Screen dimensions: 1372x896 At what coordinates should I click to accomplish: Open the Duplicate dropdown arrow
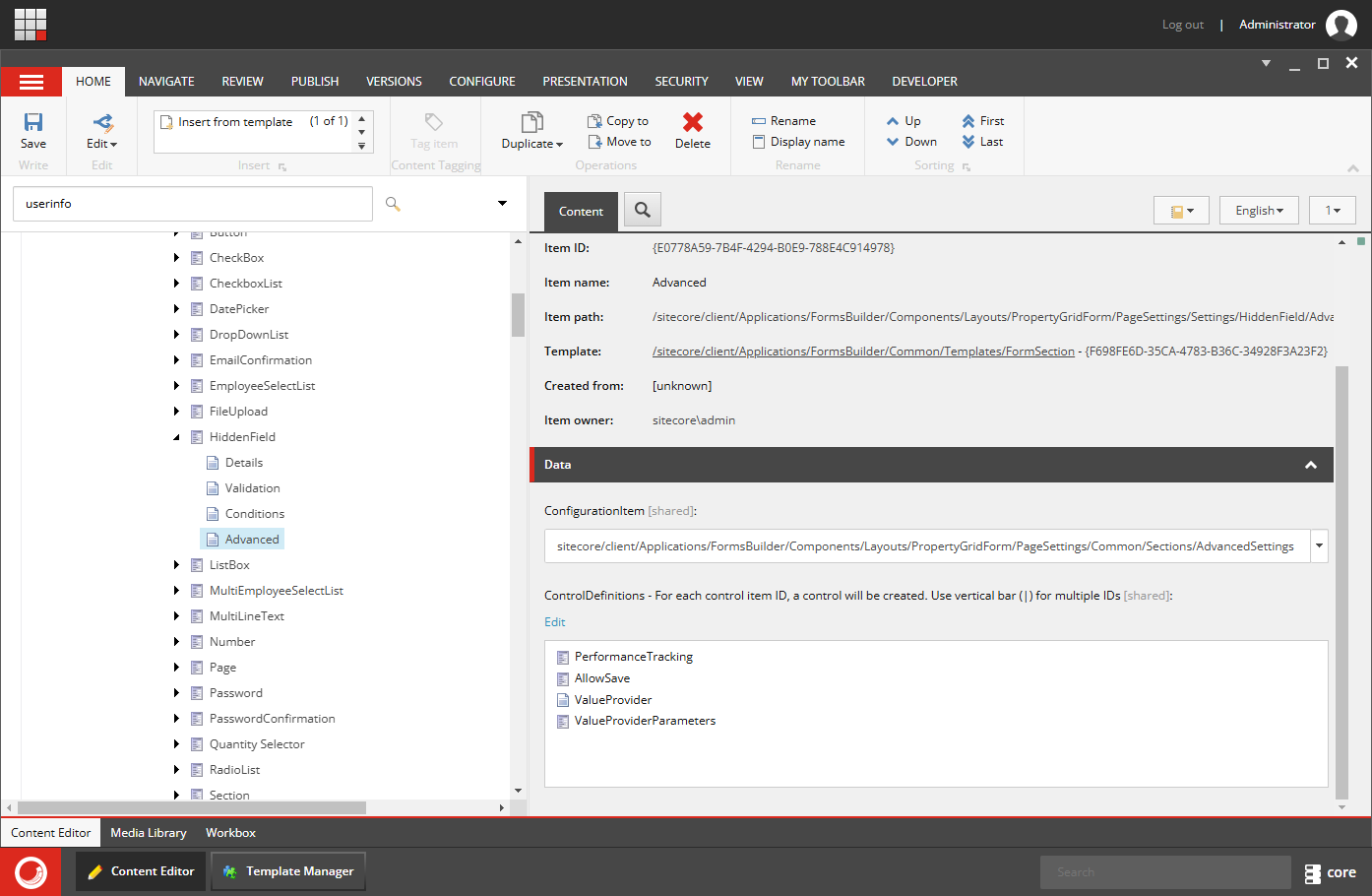click(559, 145)
